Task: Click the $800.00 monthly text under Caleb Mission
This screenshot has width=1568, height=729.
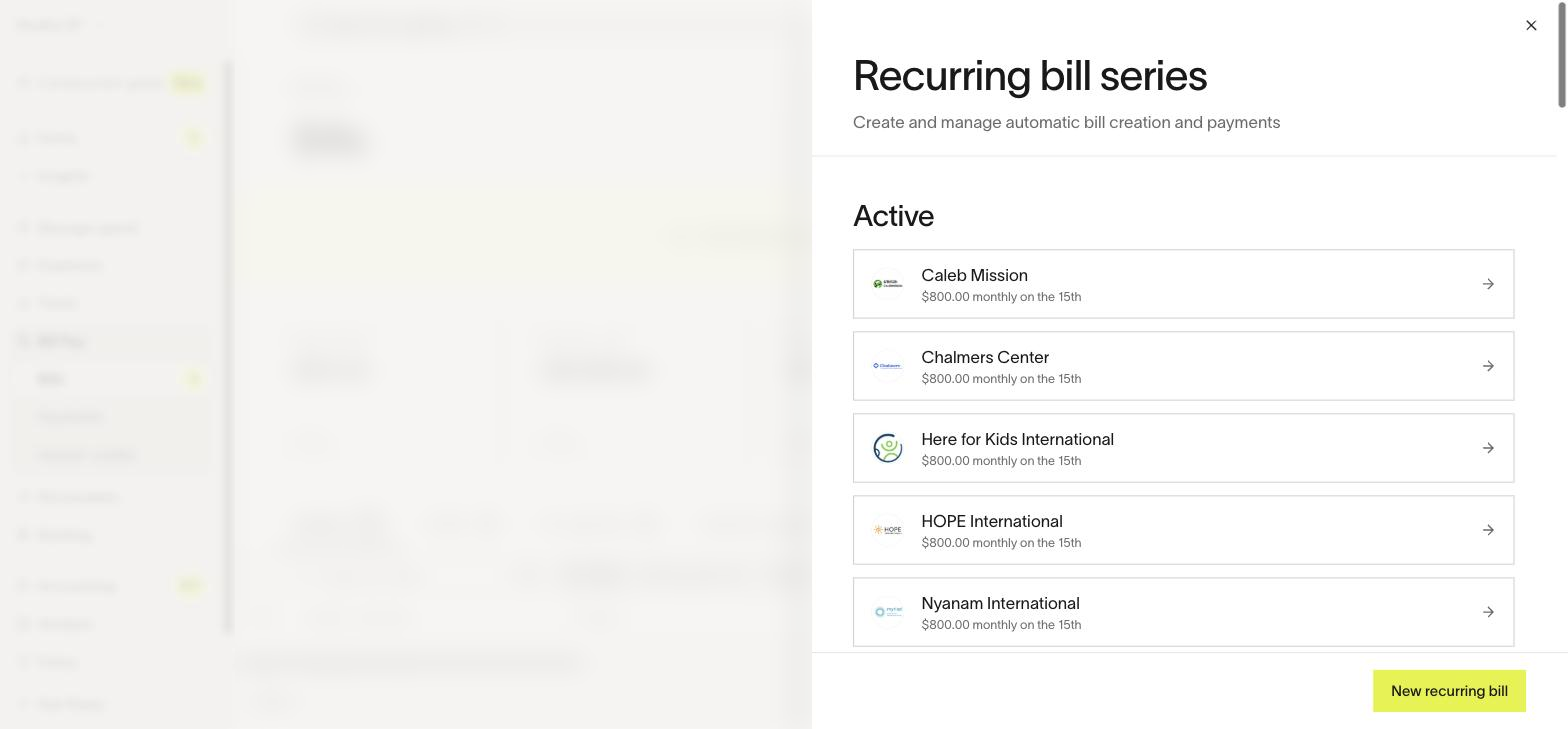Action: pyautogui.click(x=1001, y=297)
